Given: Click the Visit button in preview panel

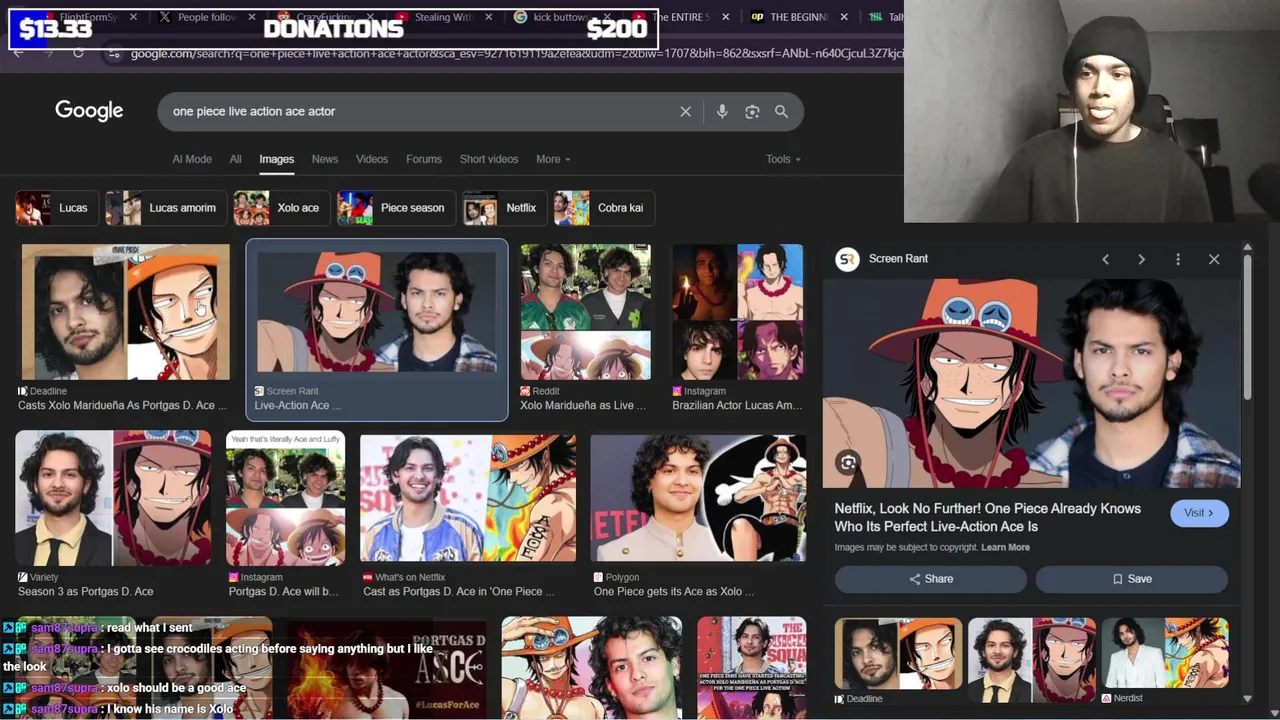Looking at the screenshot, I should coord(1199,513).
